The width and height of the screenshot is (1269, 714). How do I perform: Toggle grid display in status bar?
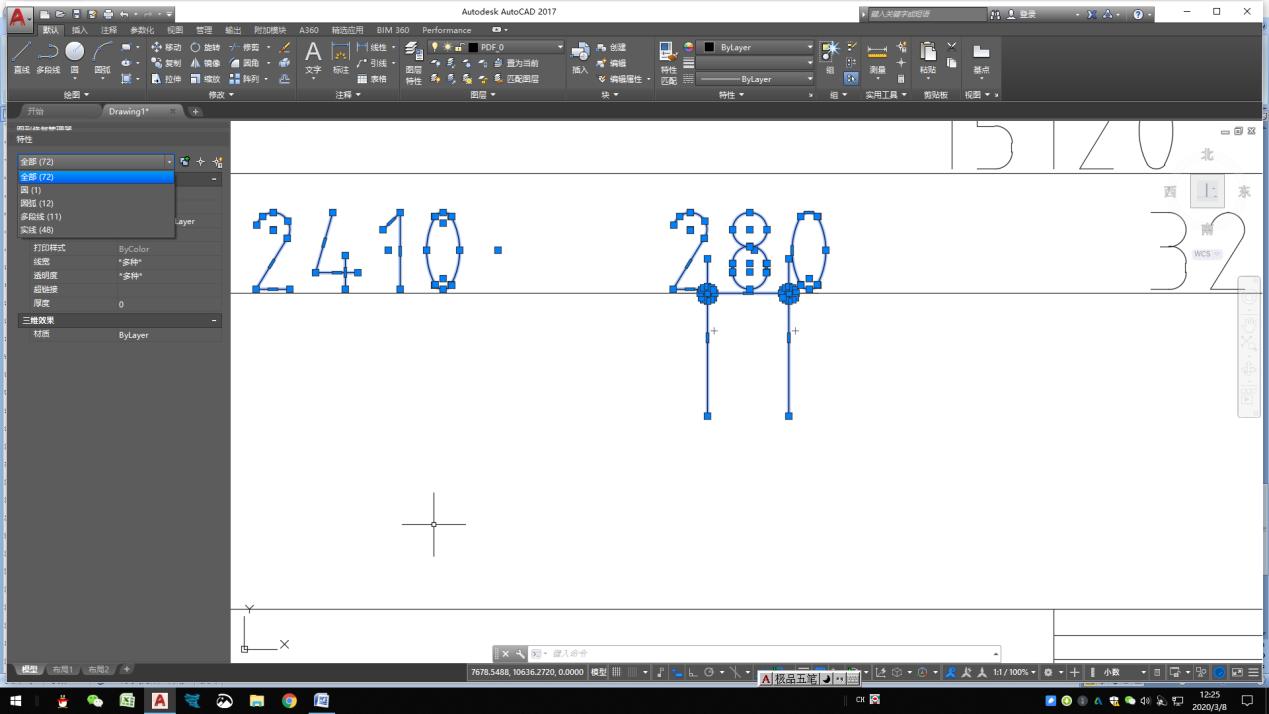(x=617, y=673)
